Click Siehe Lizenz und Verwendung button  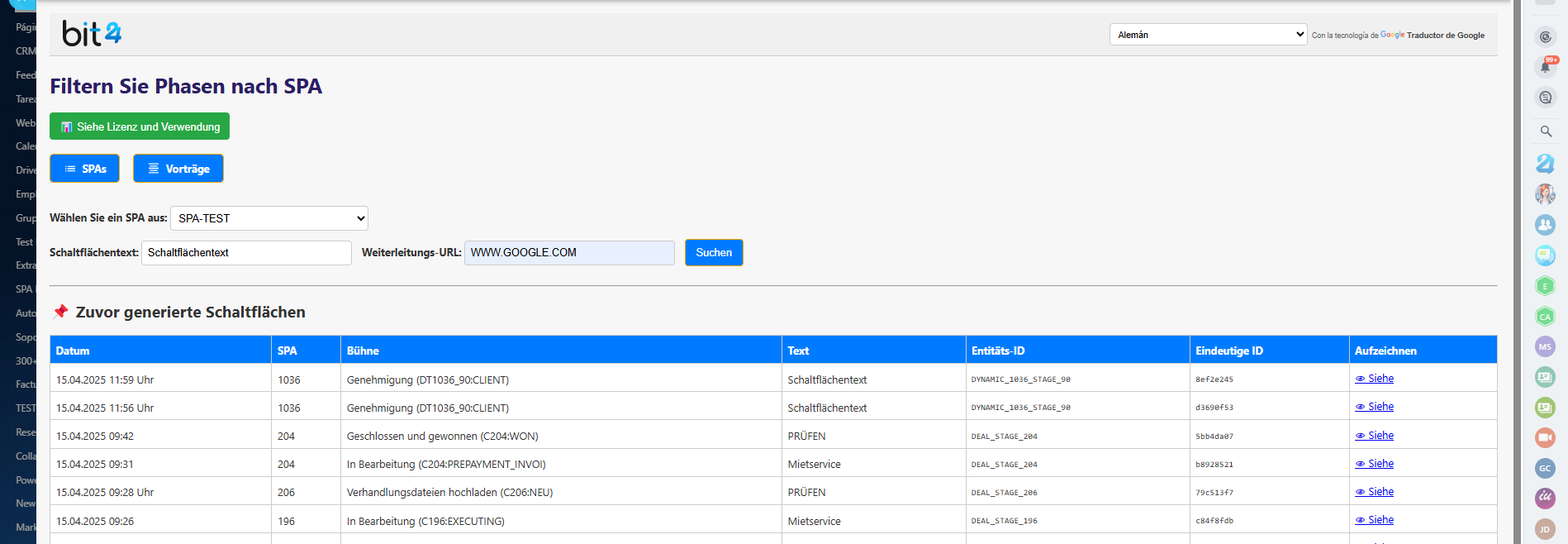[140, 126]
